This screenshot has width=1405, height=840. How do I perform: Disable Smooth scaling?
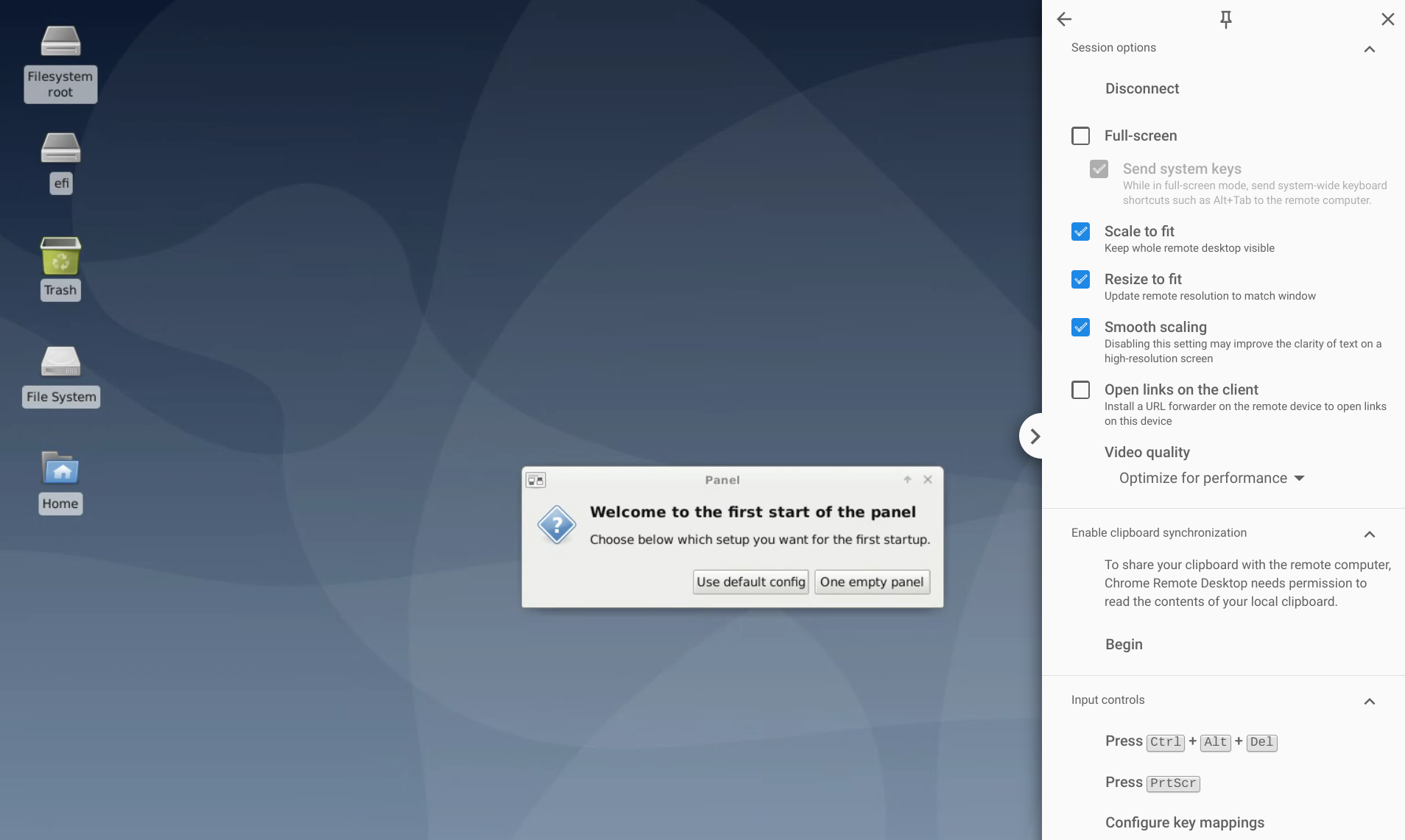[1080, 327]
